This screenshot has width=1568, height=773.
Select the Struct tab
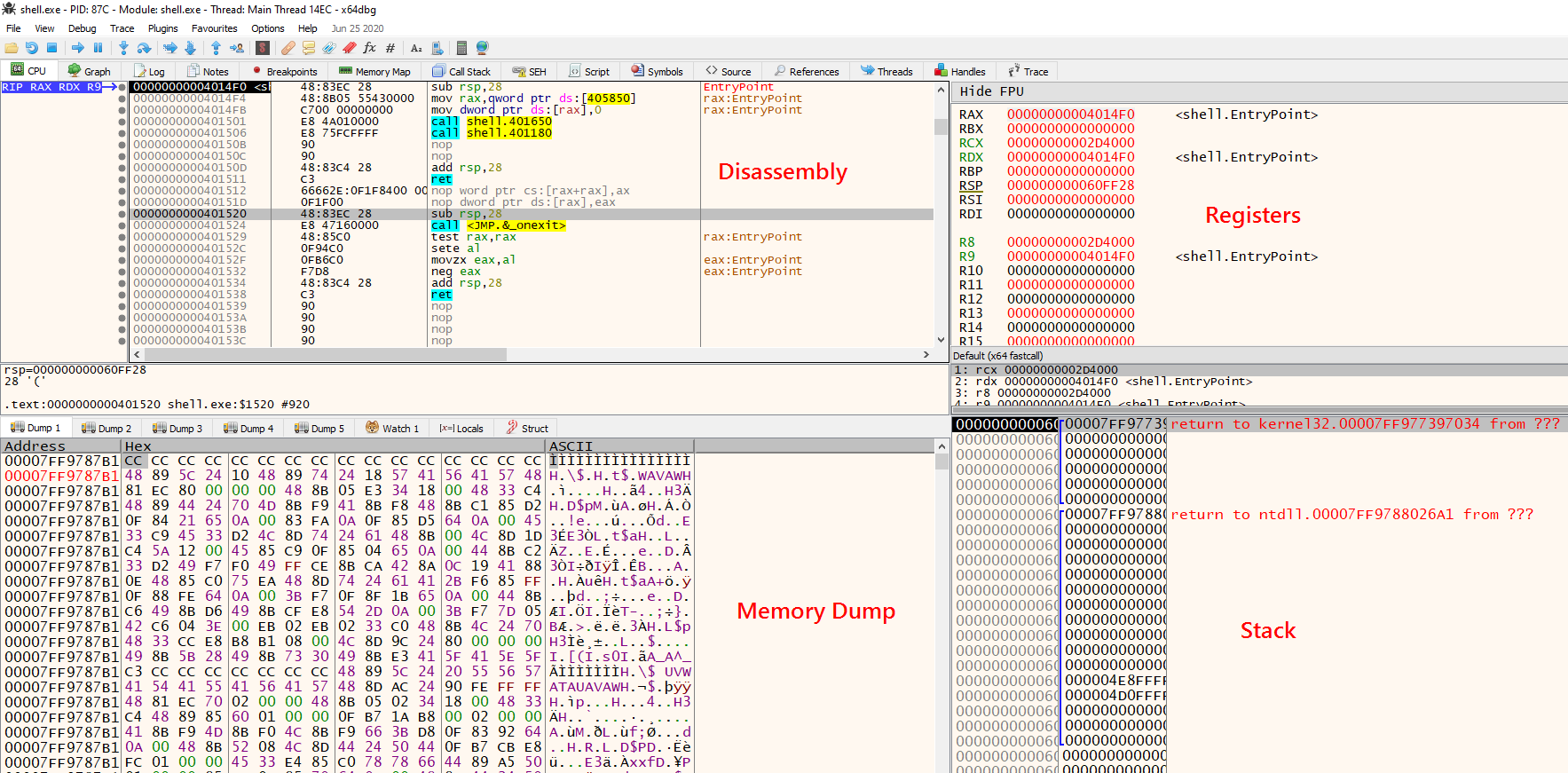coord(527,429)
